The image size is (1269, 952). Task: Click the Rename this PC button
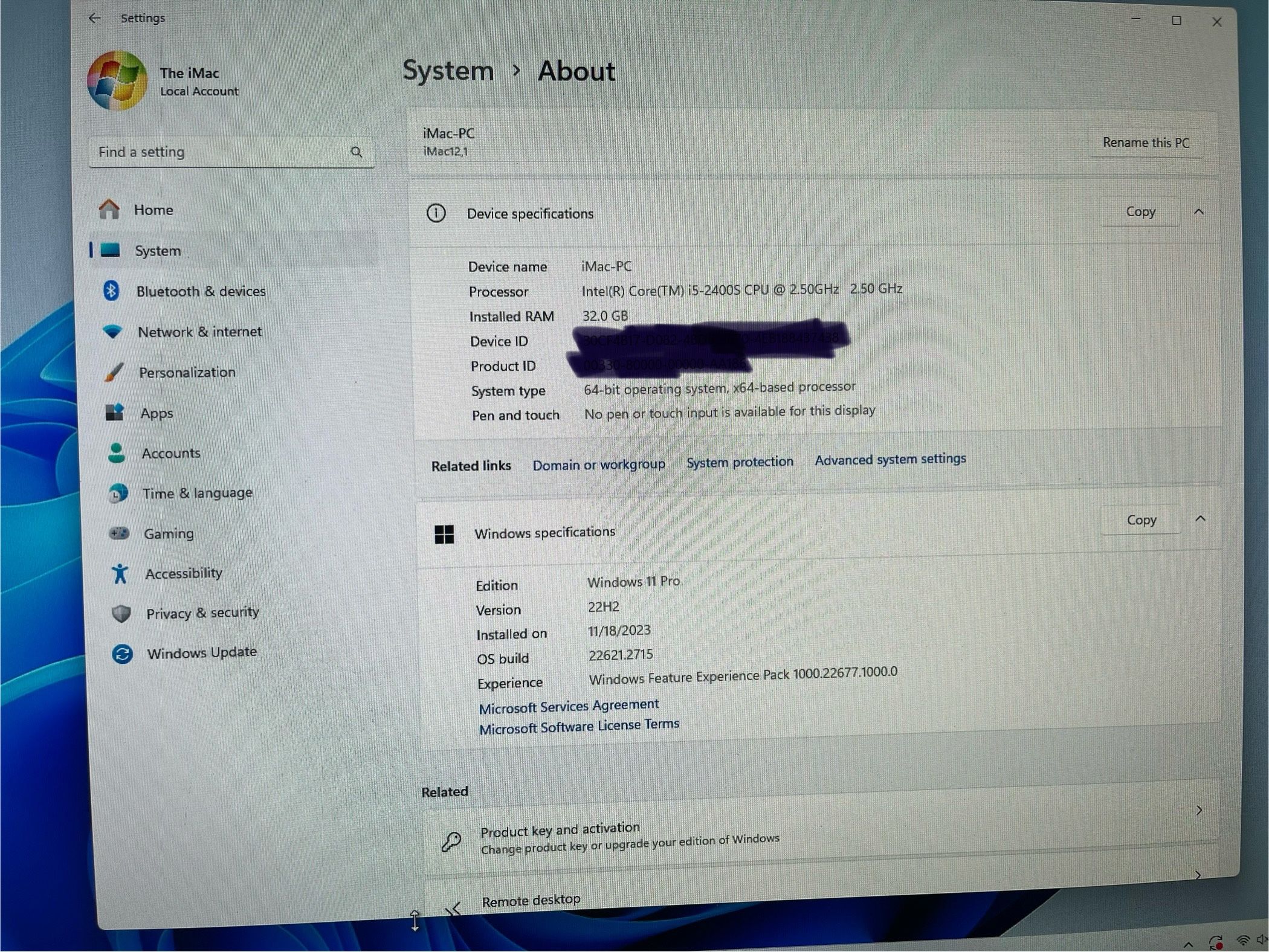1145,143
